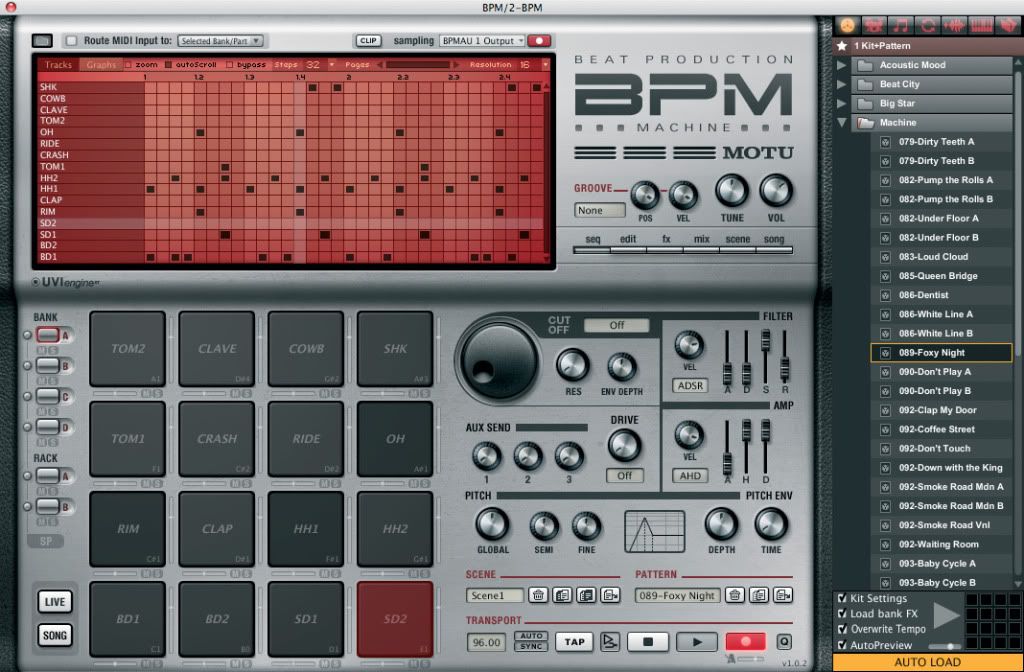Viewport: 1024px width, 672px height.
Task: Click the AUTO LOAD button
Action: [x=927, y=662]
